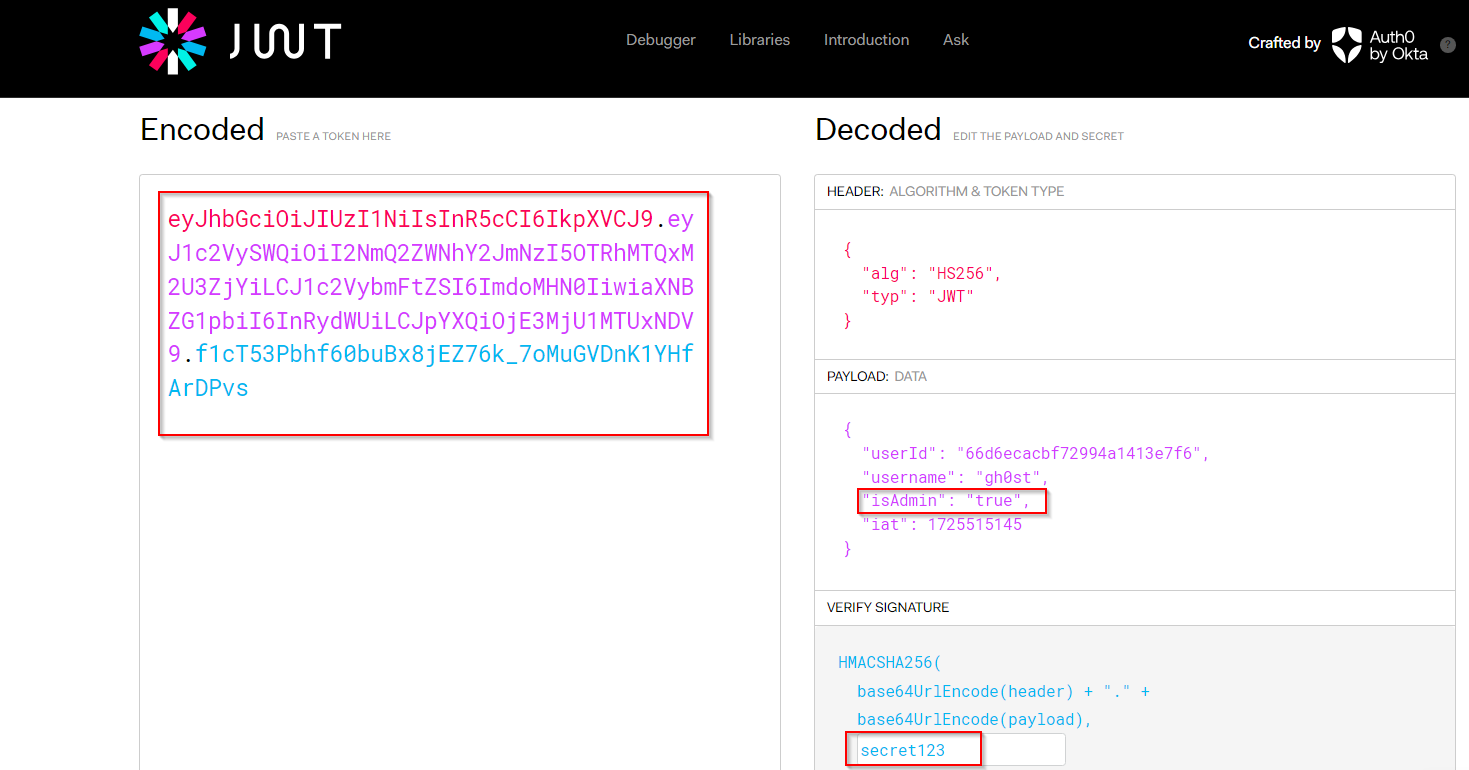Click the red header segment of token
Viewport: 1469px width, 770px height.
click(411, 219)
